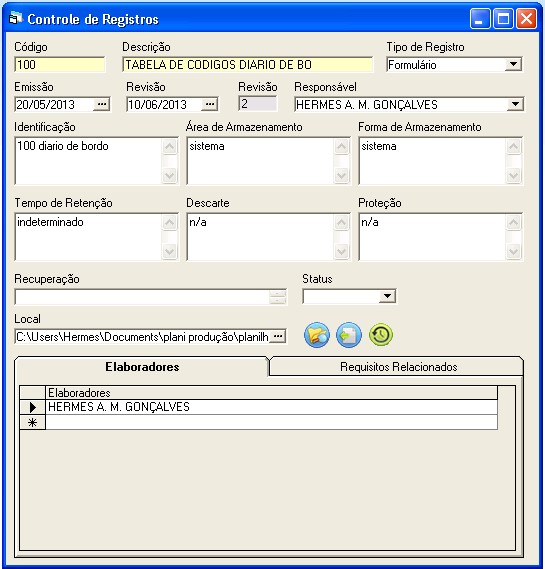Viewport: 545px width, 569px height.
Task: Click the Elaboradores column header in grid
Action: [271, 393]
